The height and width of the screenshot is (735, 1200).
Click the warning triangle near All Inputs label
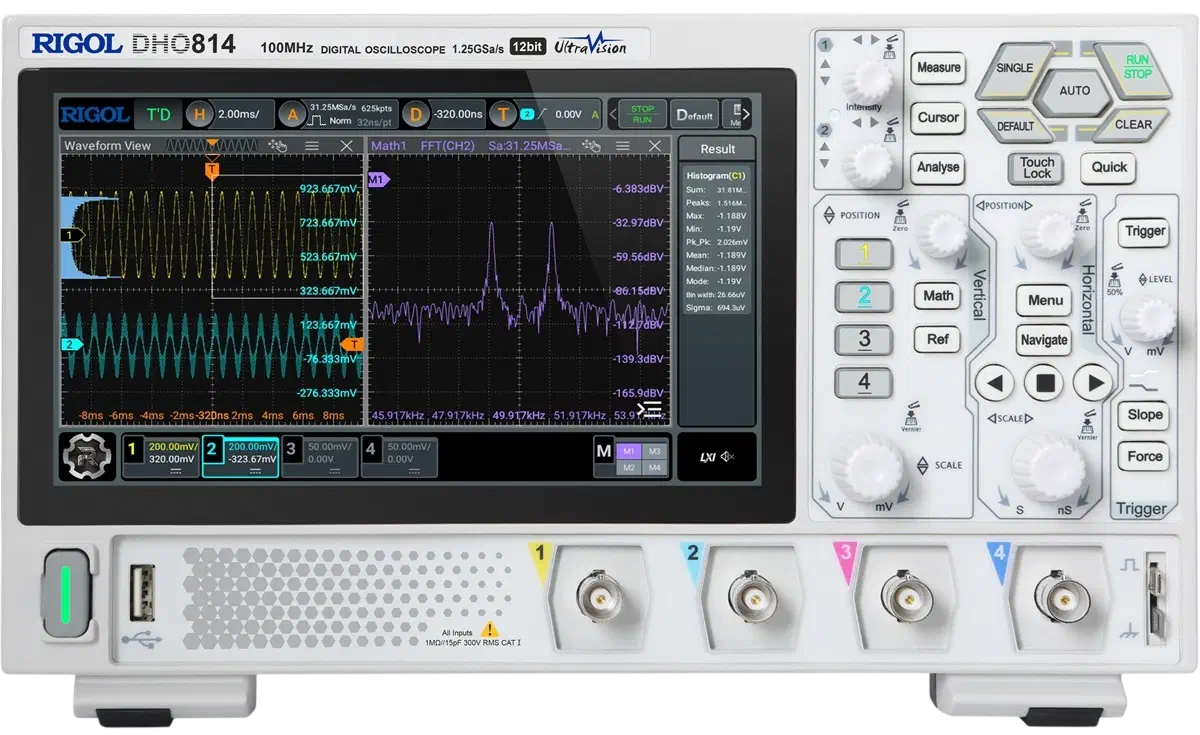click(489, 629)
